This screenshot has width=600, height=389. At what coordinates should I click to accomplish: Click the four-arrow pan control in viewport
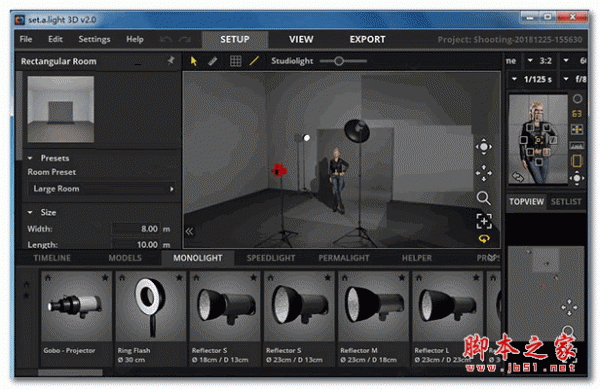(484, 173)
